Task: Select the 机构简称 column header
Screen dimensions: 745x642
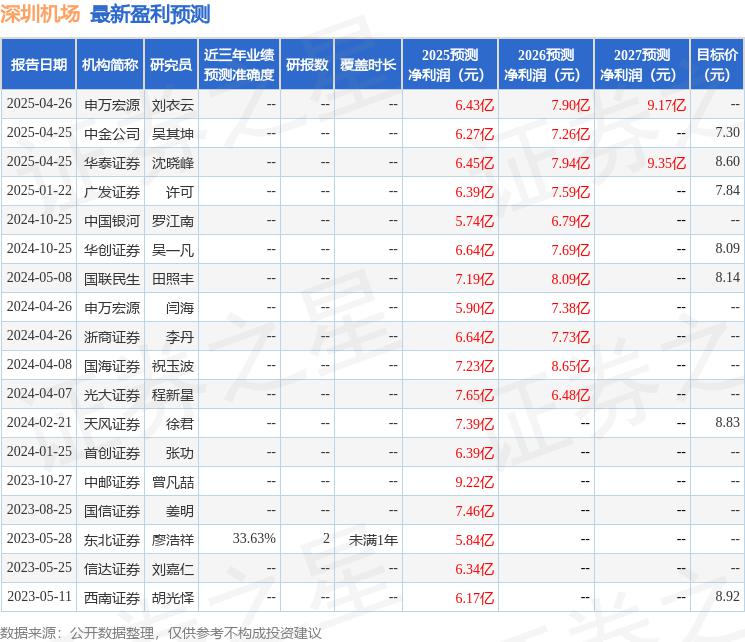Action: coord(110,65)
